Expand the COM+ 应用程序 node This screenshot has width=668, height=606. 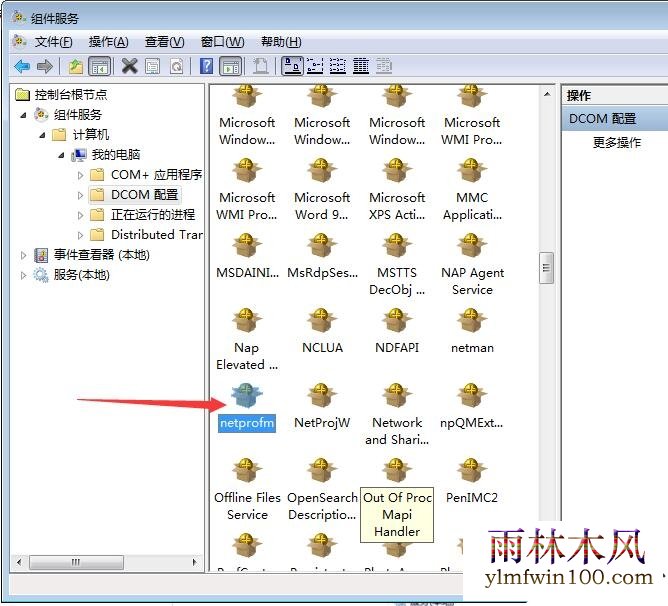tap(81, 175)
